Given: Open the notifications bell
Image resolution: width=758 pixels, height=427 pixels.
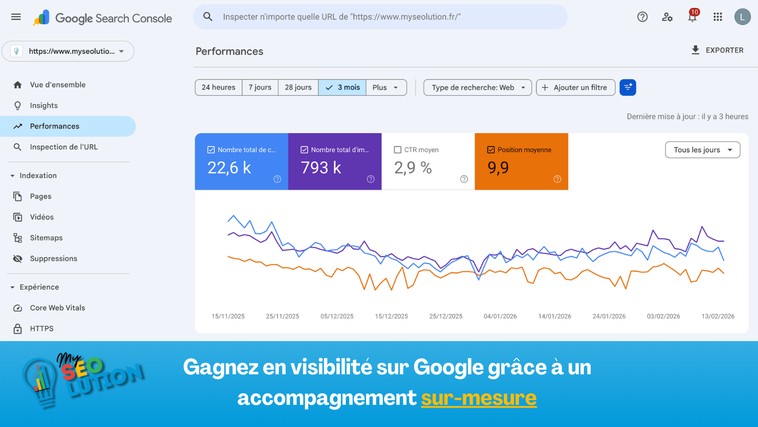Looking at the screenshot, I should point(691,17).
